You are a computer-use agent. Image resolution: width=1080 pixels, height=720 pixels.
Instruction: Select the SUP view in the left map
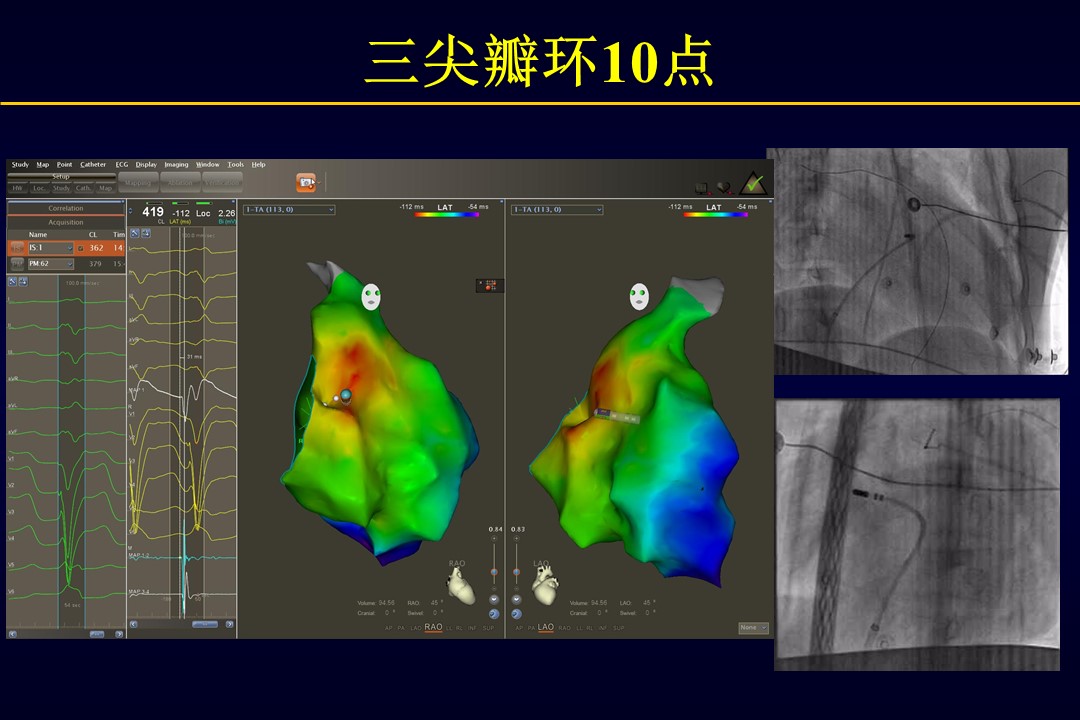point(488,628)
